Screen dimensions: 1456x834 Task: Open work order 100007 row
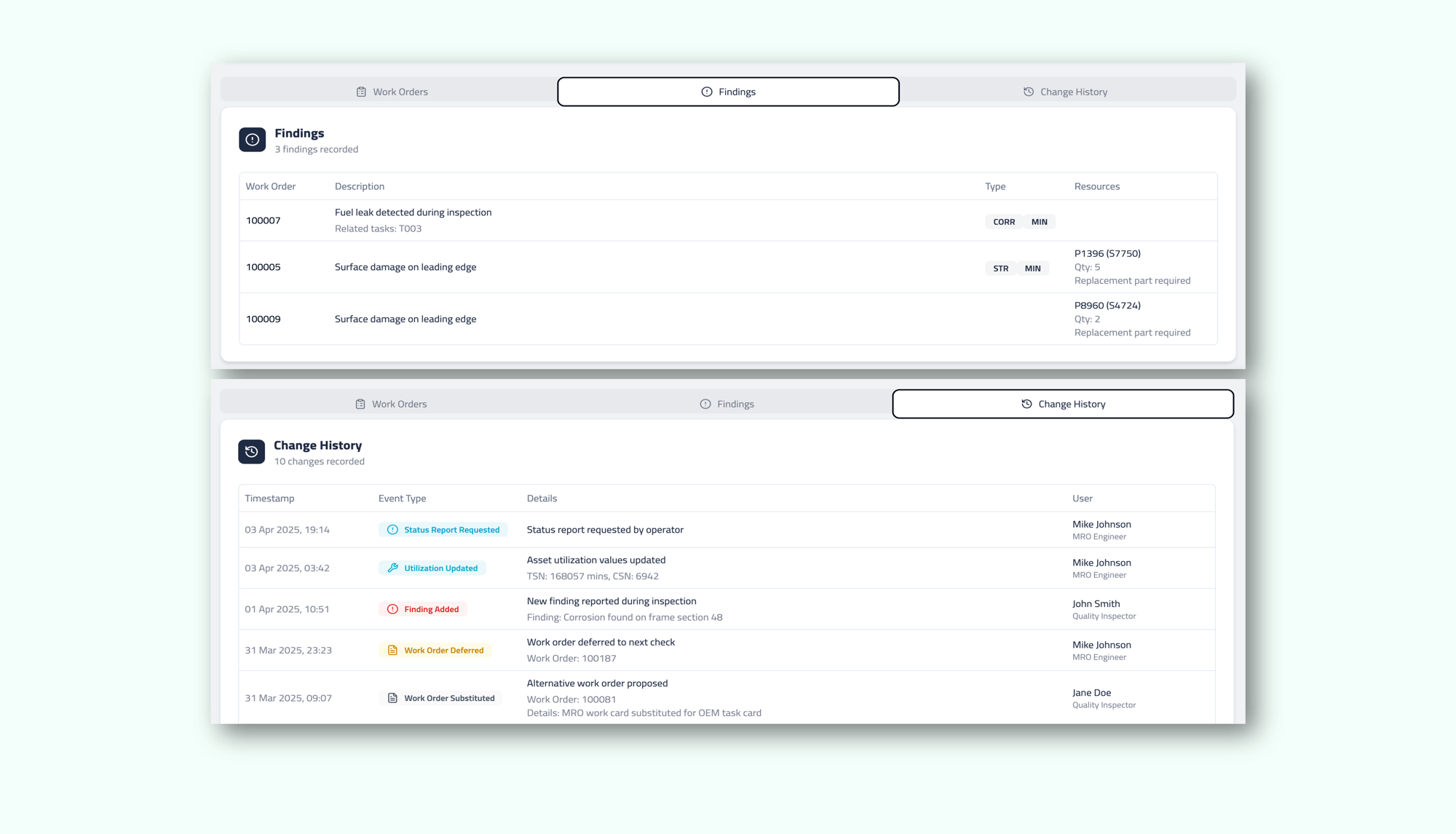click(263, 221)
